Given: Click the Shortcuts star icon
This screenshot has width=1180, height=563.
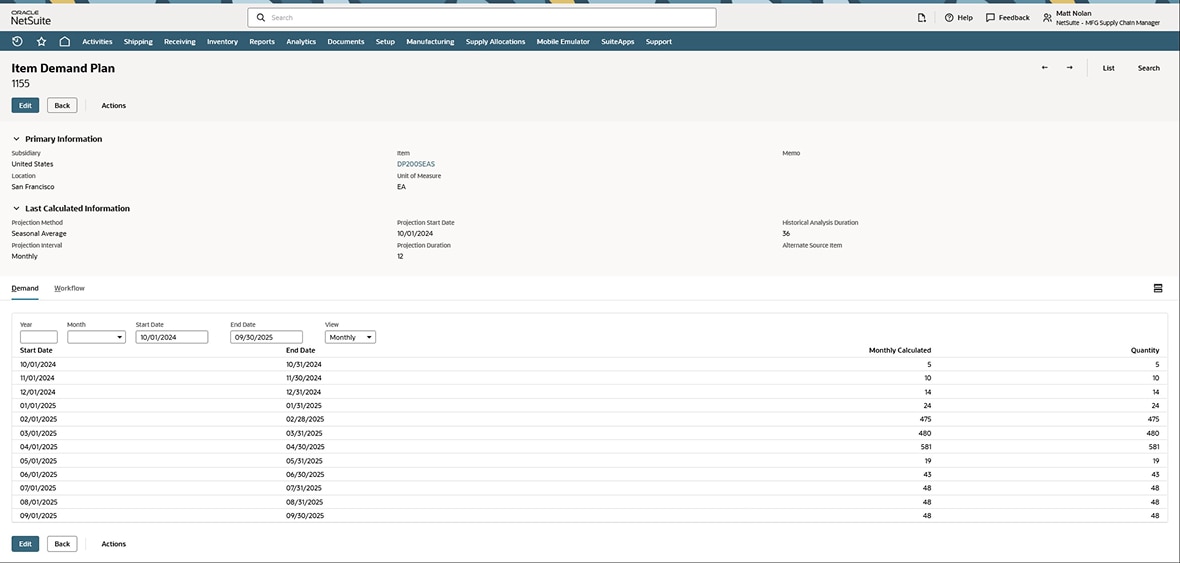Looking at the screenshot, I should [x=41, y=41].
